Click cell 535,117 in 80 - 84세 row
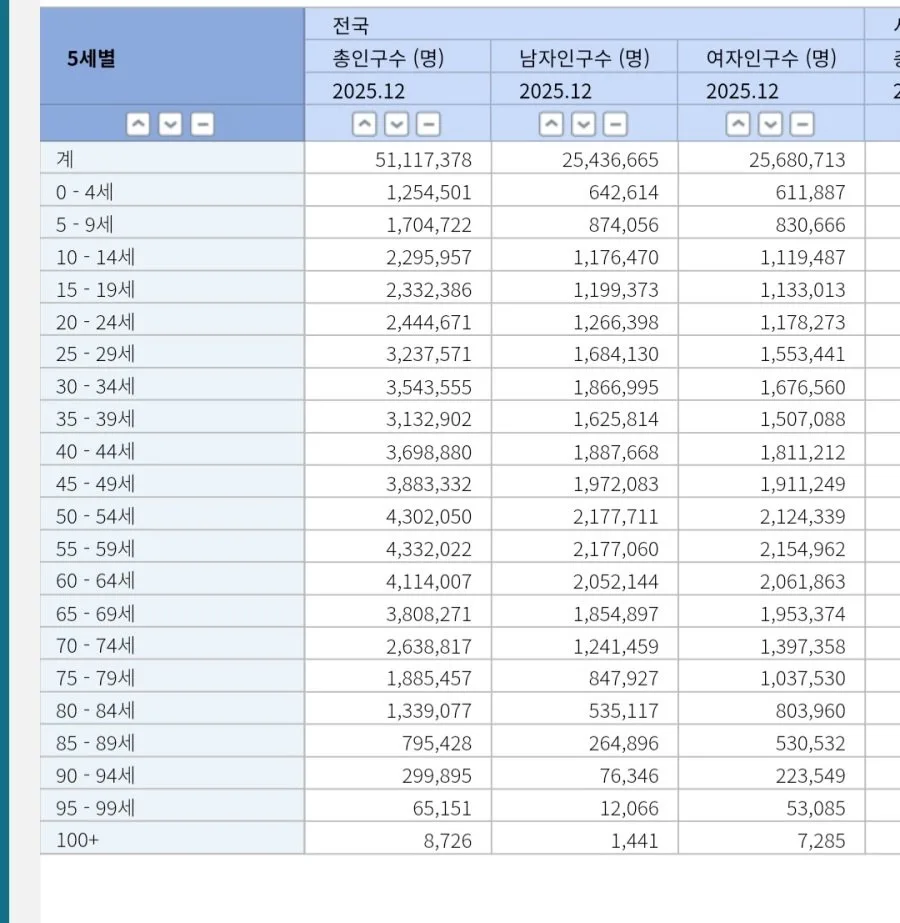Viewport: 900px width, 923px height. 584,709
